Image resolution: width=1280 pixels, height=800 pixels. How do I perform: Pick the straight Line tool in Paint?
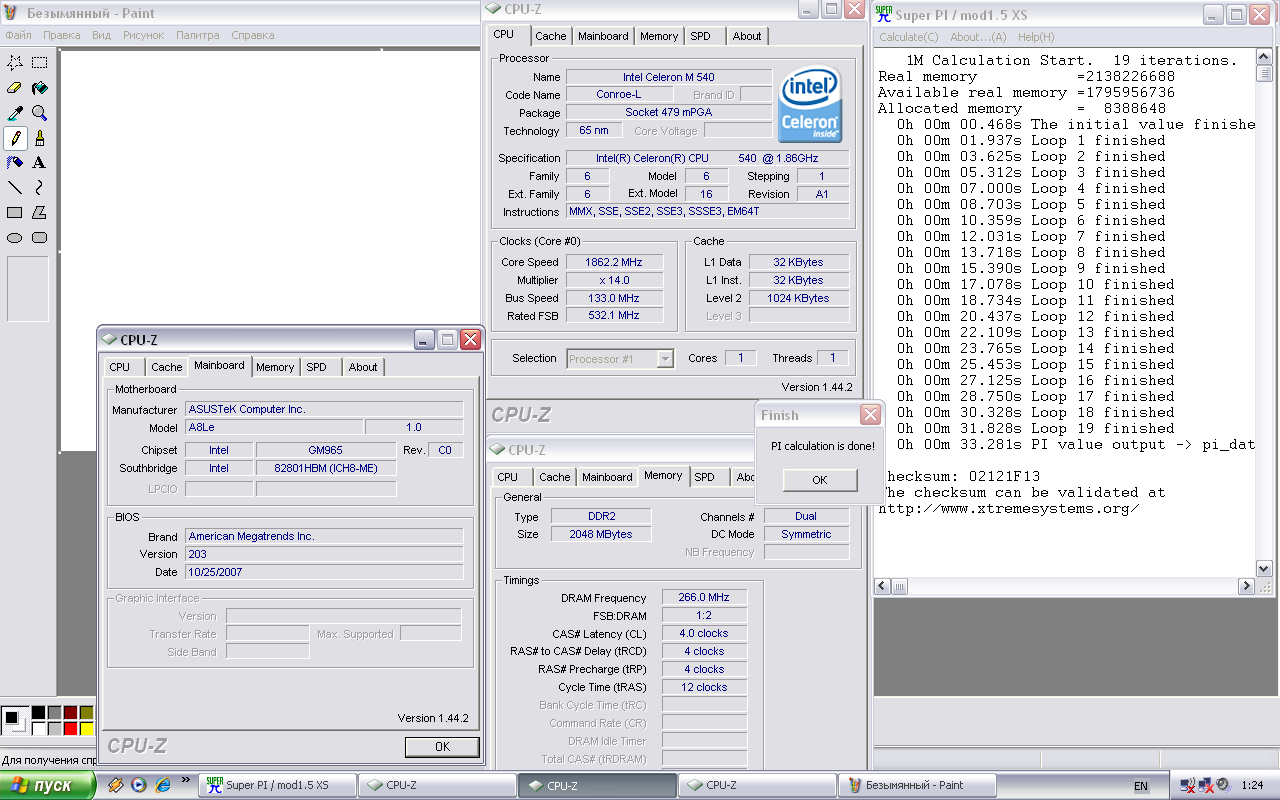point(15,187)
